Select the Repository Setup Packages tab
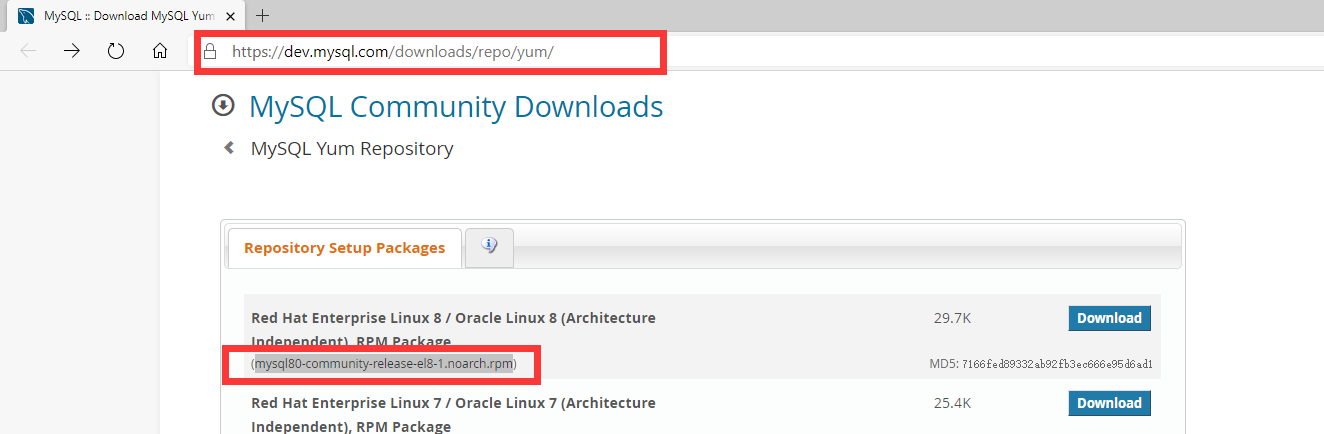Viewport: 1324px width, 434px height. [x=345, y=248]
